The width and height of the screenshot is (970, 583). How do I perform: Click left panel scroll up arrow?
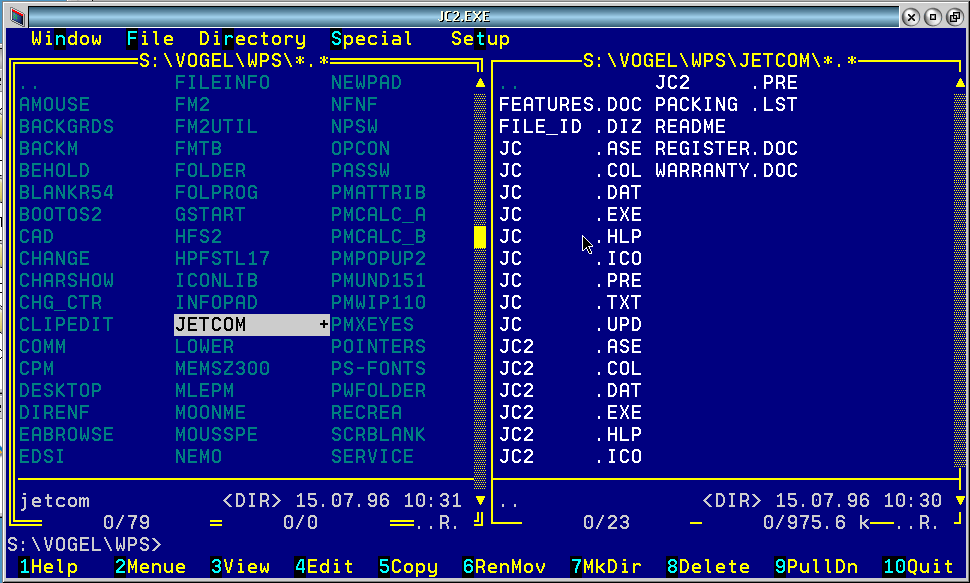pos(480,82)
